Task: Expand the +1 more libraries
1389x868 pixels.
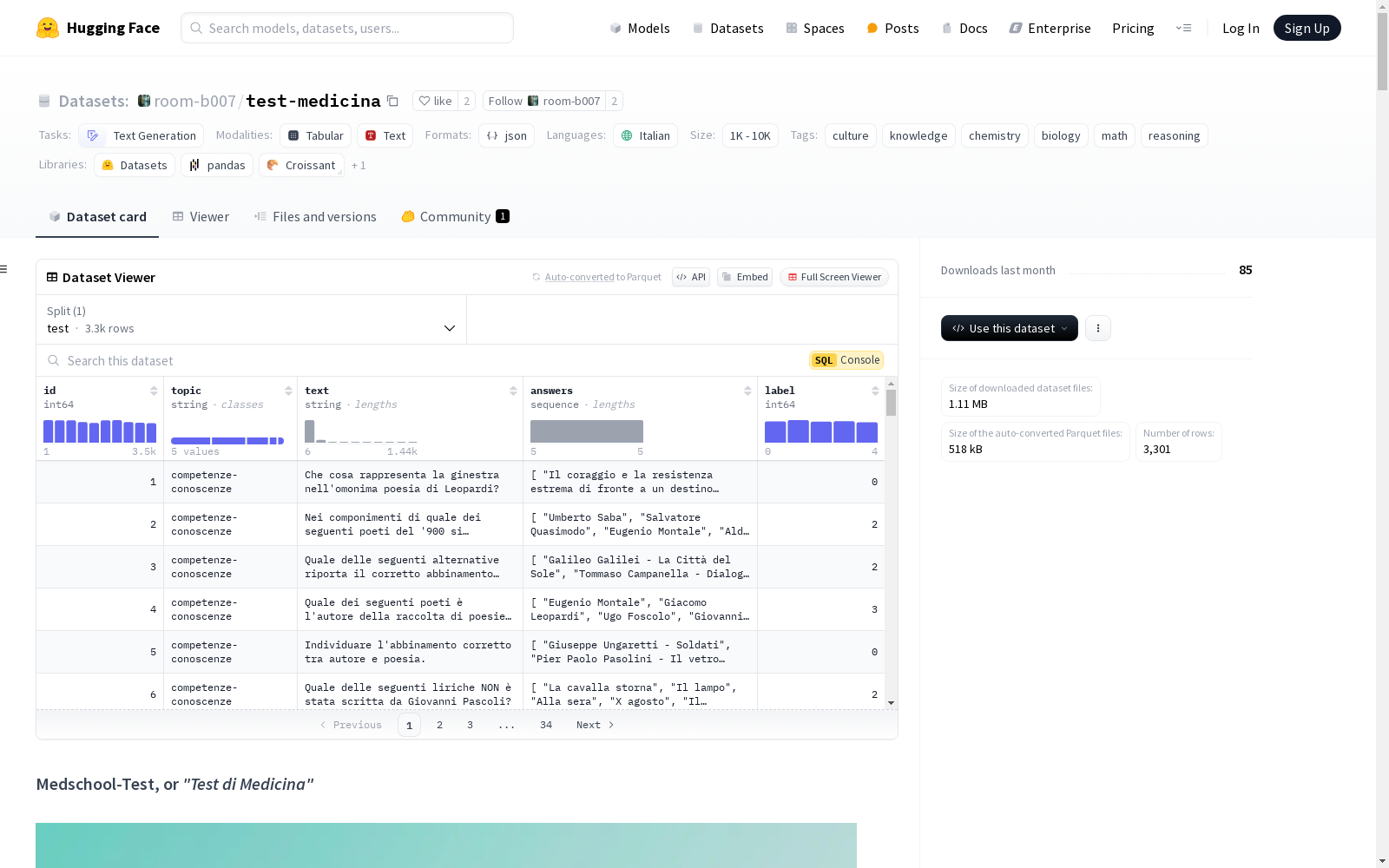Action: [359, 165]
